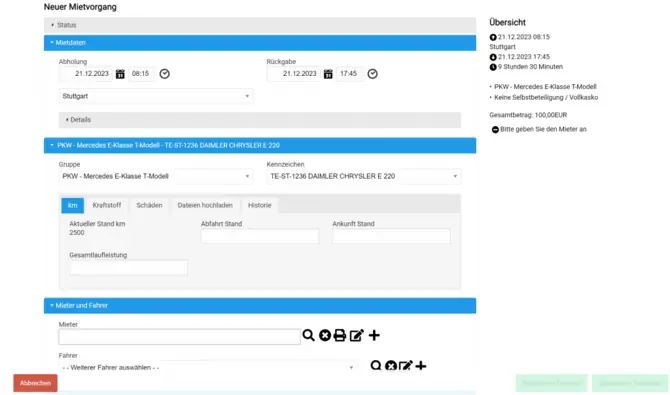The height and width of the screenshot is (395, 670).
Task: Add a new Mieter with plus icon
Action: point(374,335)
